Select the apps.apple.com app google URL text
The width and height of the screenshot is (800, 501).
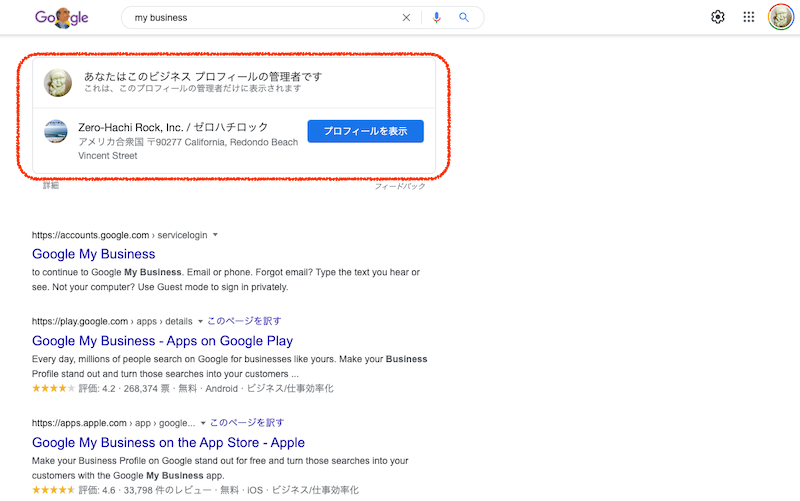coord(113,423)
